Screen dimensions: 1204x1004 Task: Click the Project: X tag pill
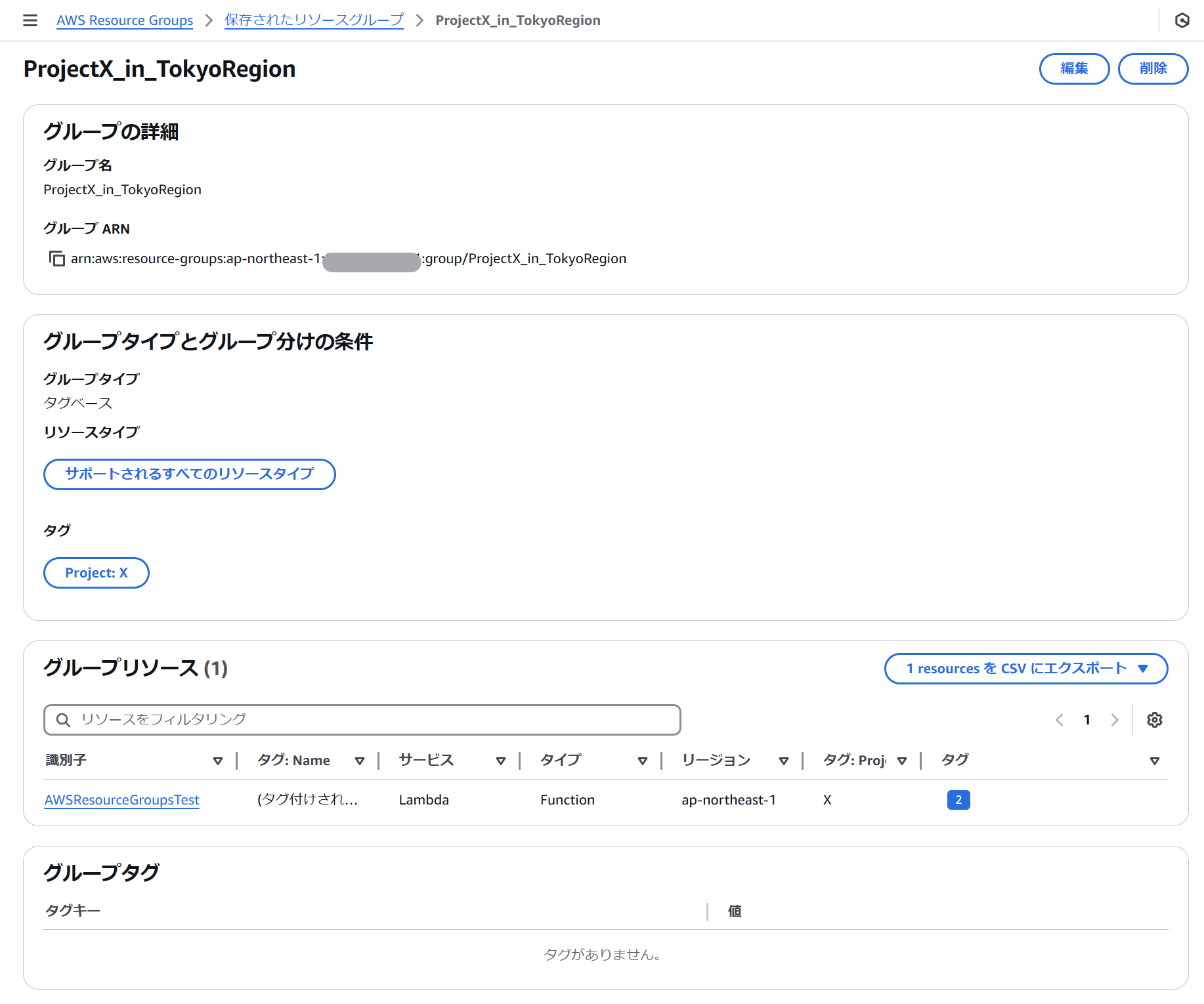97,573
